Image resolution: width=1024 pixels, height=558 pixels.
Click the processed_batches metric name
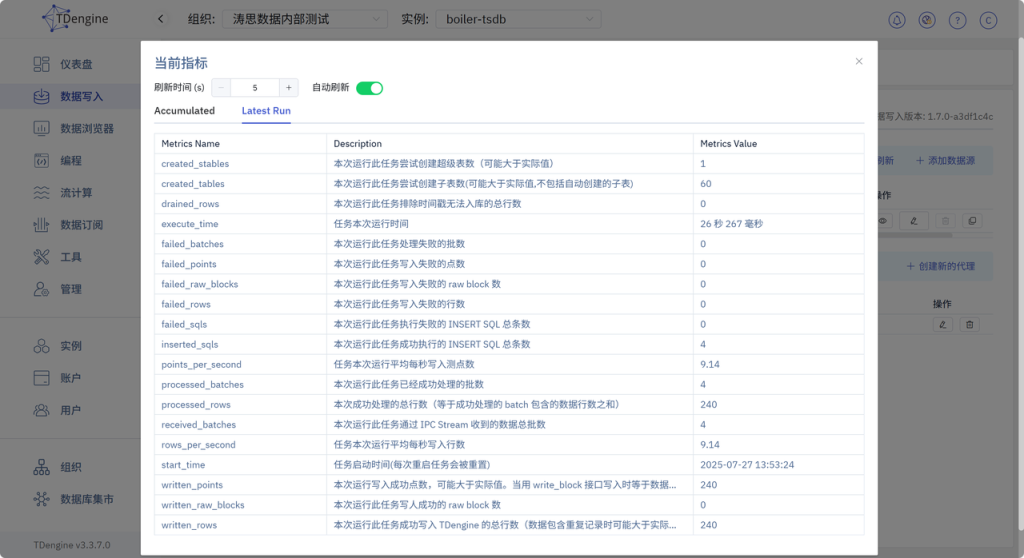(202, 385)
